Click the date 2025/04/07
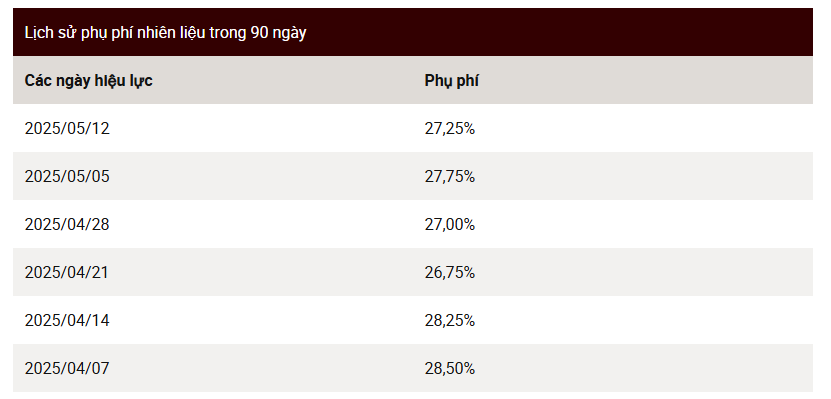The image size is (831, 399). [x=67, y=368]
